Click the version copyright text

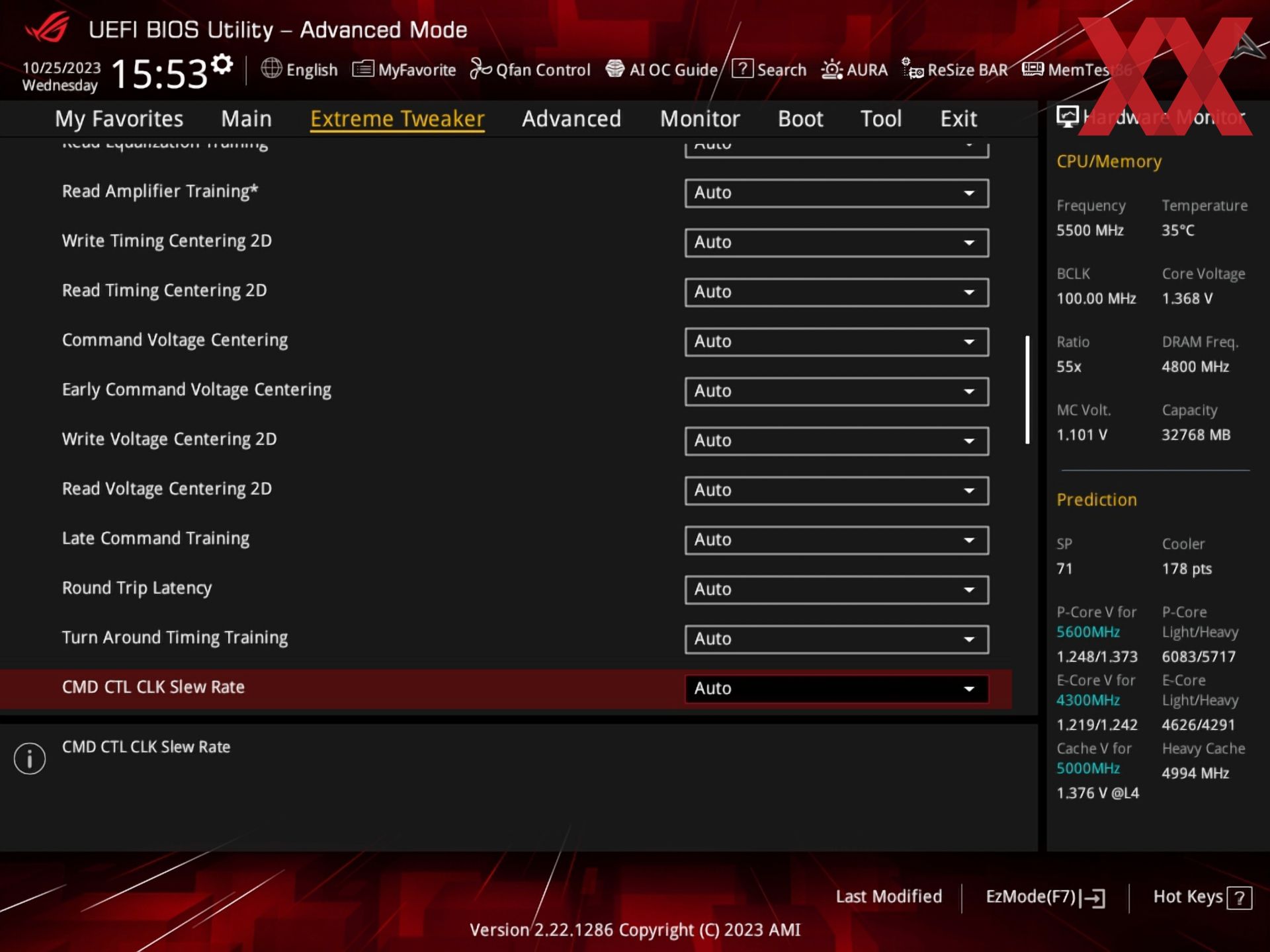635,930
